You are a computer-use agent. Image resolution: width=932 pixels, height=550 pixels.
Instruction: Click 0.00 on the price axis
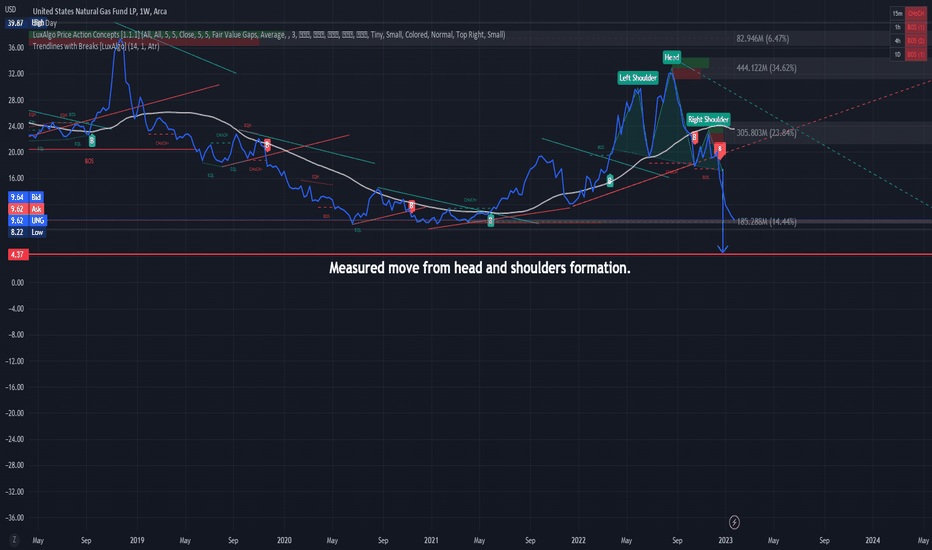17,283
